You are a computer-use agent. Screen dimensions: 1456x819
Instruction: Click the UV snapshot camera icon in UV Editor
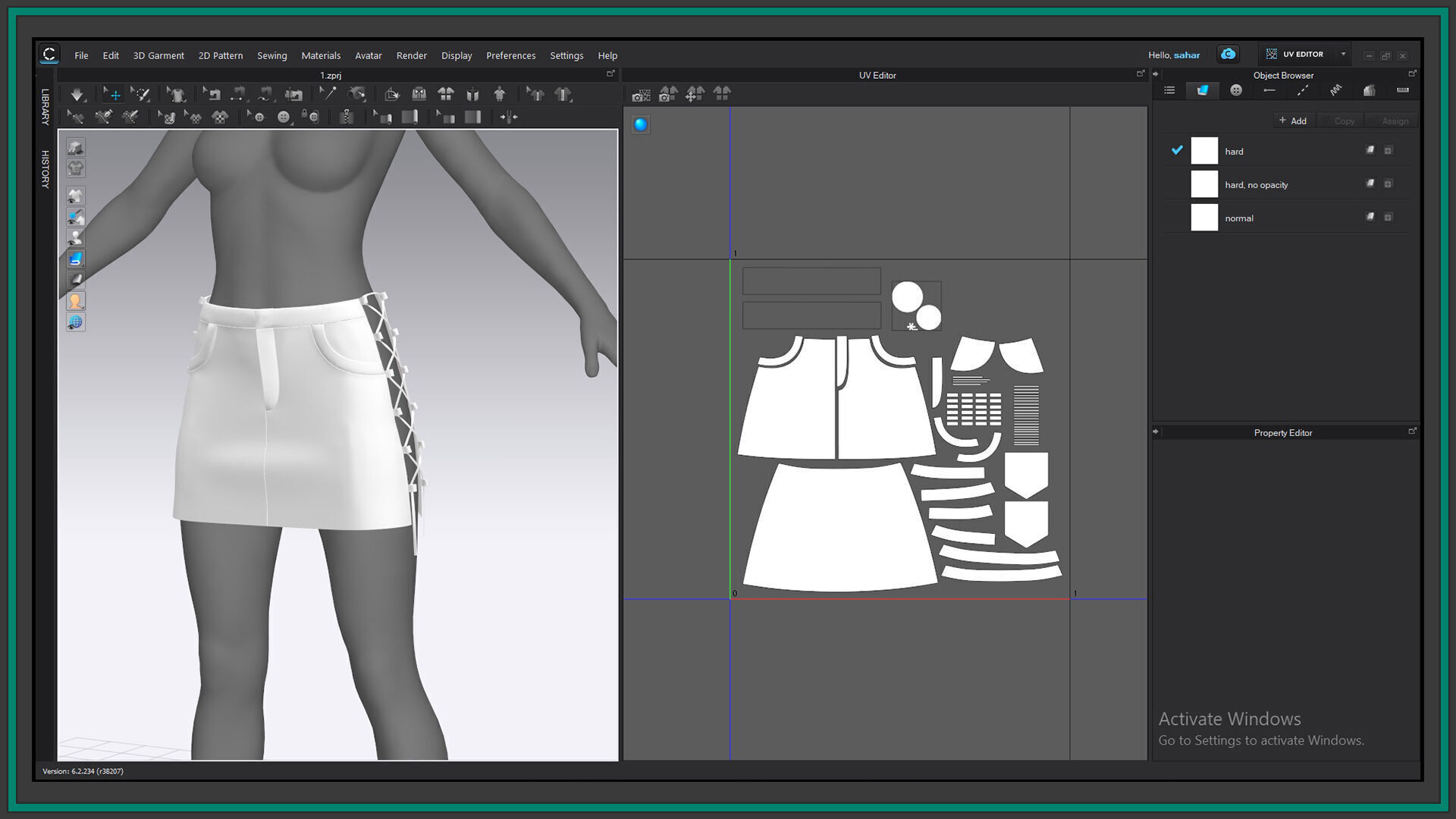point(641,94)
